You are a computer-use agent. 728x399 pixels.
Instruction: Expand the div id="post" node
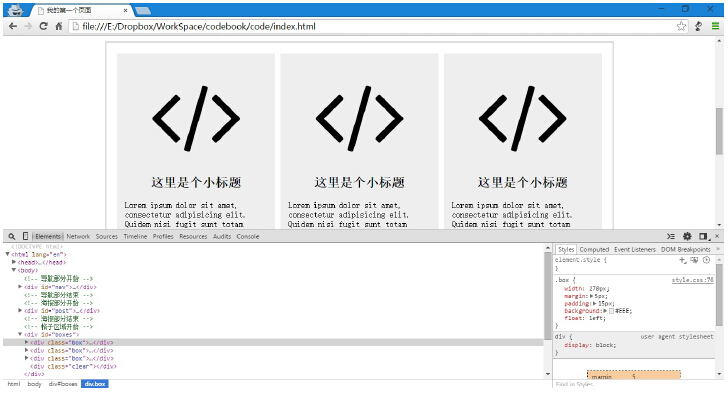point(20,310)
